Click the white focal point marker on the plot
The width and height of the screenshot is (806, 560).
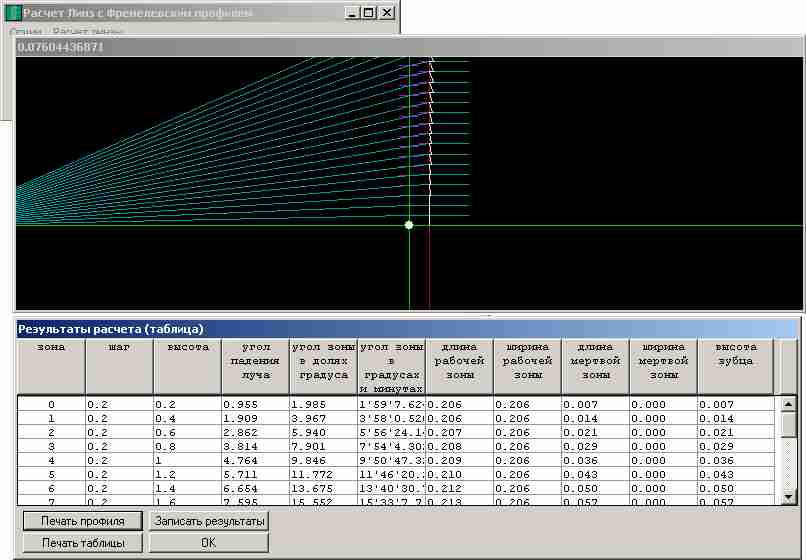[x=408, y=225]
